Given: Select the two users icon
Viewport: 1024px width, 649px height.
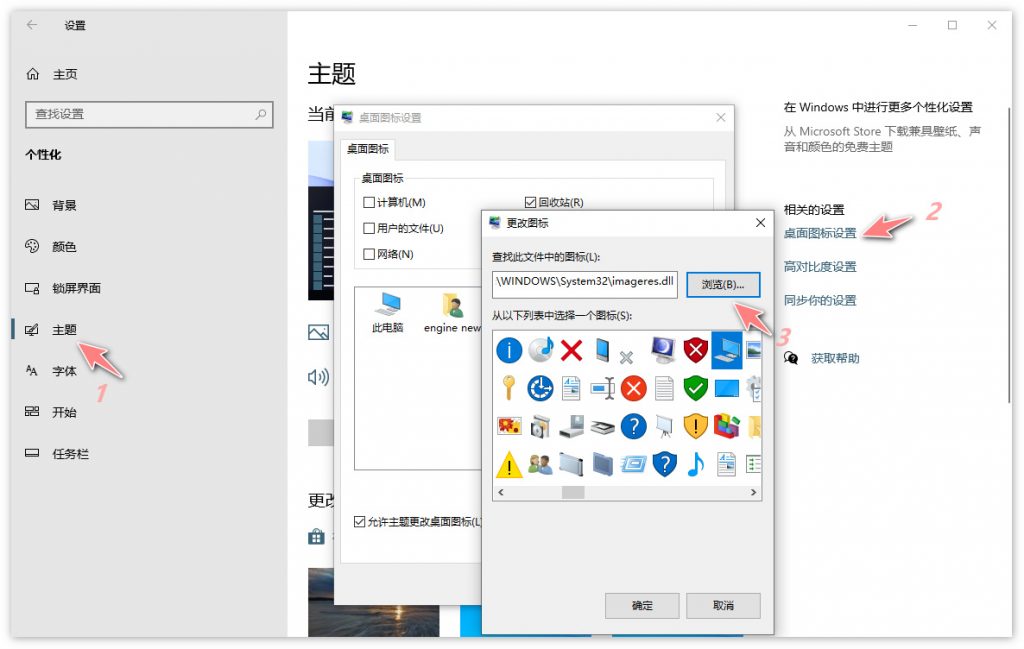Looking at the screenshot, I should [541, 464].
